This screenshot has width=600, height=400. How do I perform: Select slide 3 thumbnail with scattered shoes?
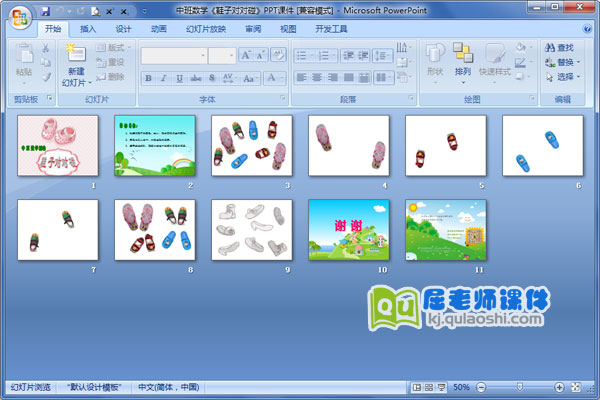pos(252,146)
